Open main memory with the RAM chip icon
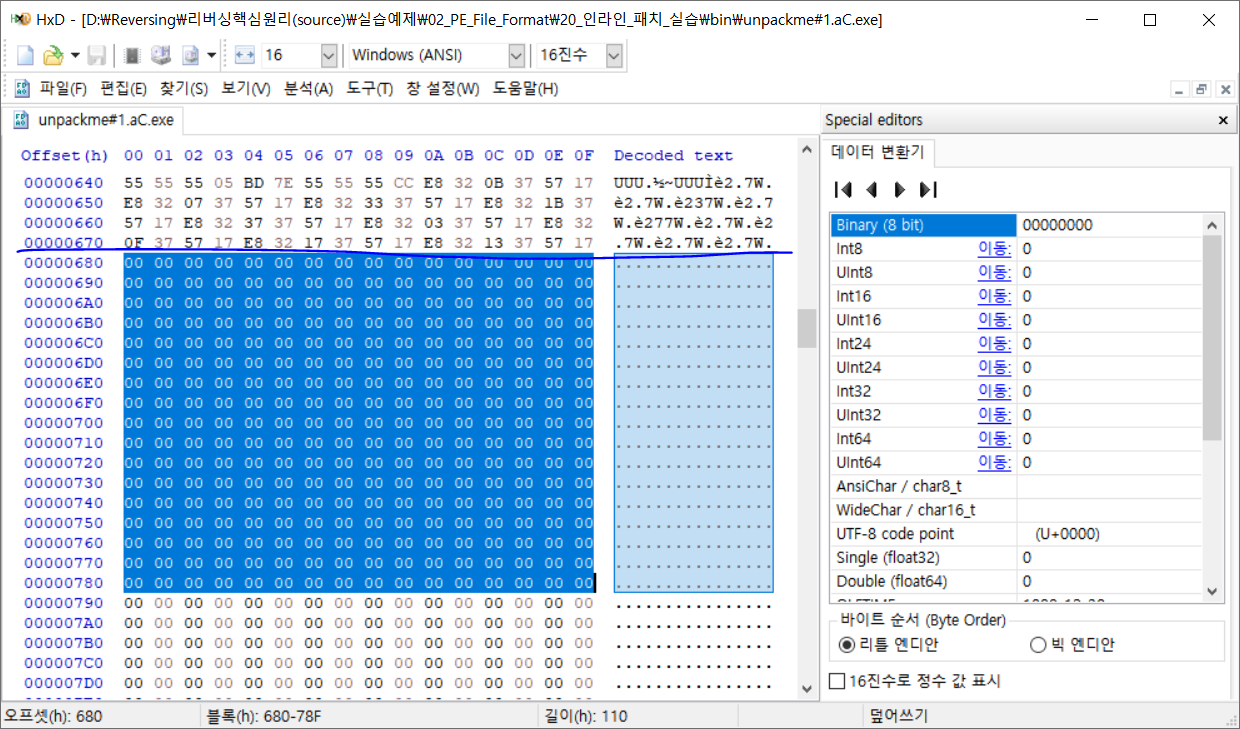1240x729 pixels. tap(131, 55)
